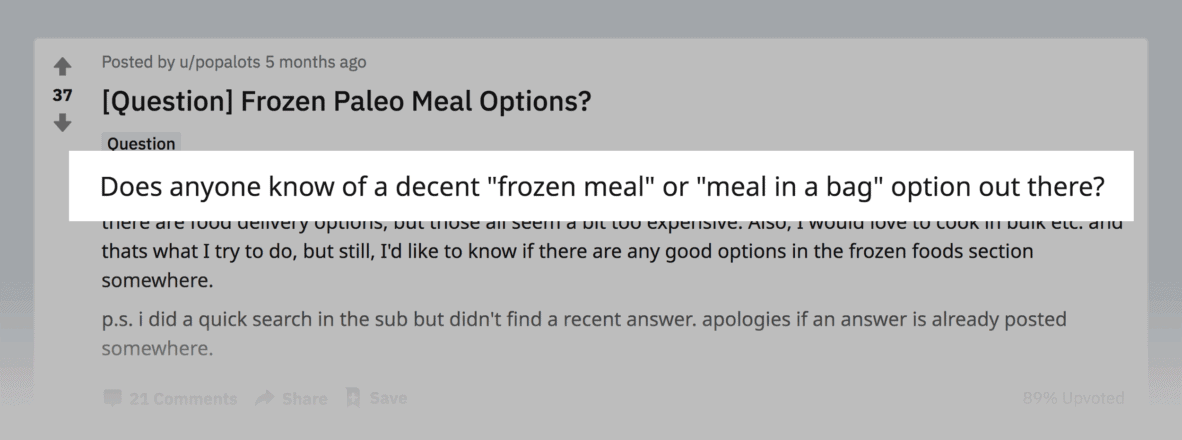Upvote the Frozen Paleo Meal post
The height and width of the screenshot is (440, 1182).
(63, 66)
